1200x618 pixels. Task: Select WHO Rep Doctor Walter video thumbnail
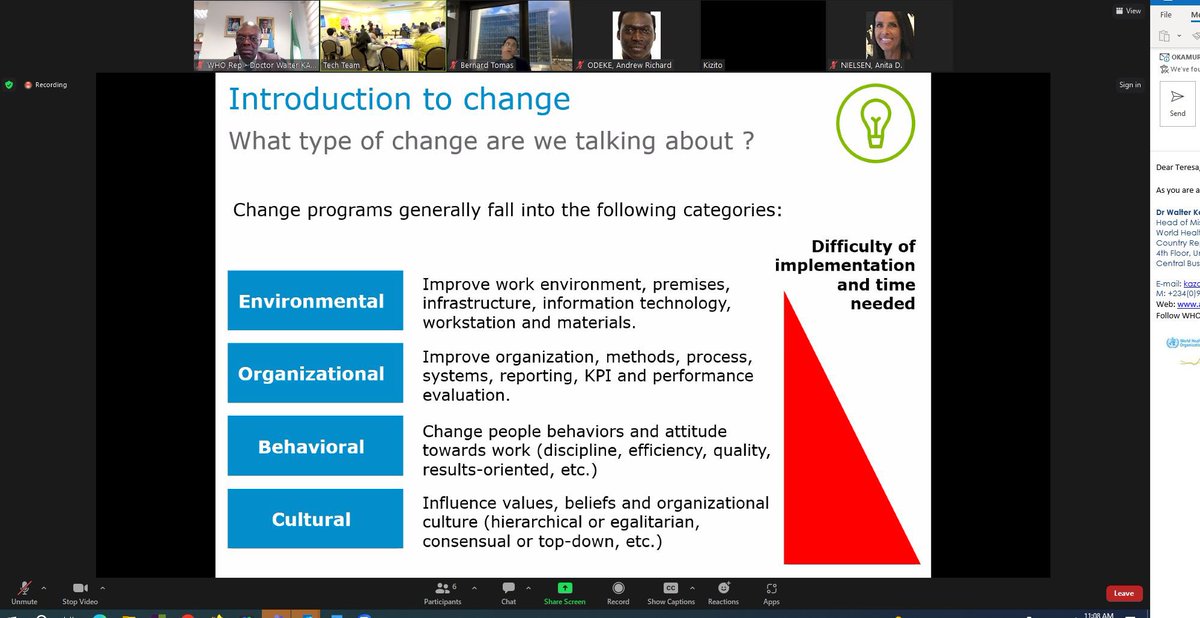[x=255, y=36]
